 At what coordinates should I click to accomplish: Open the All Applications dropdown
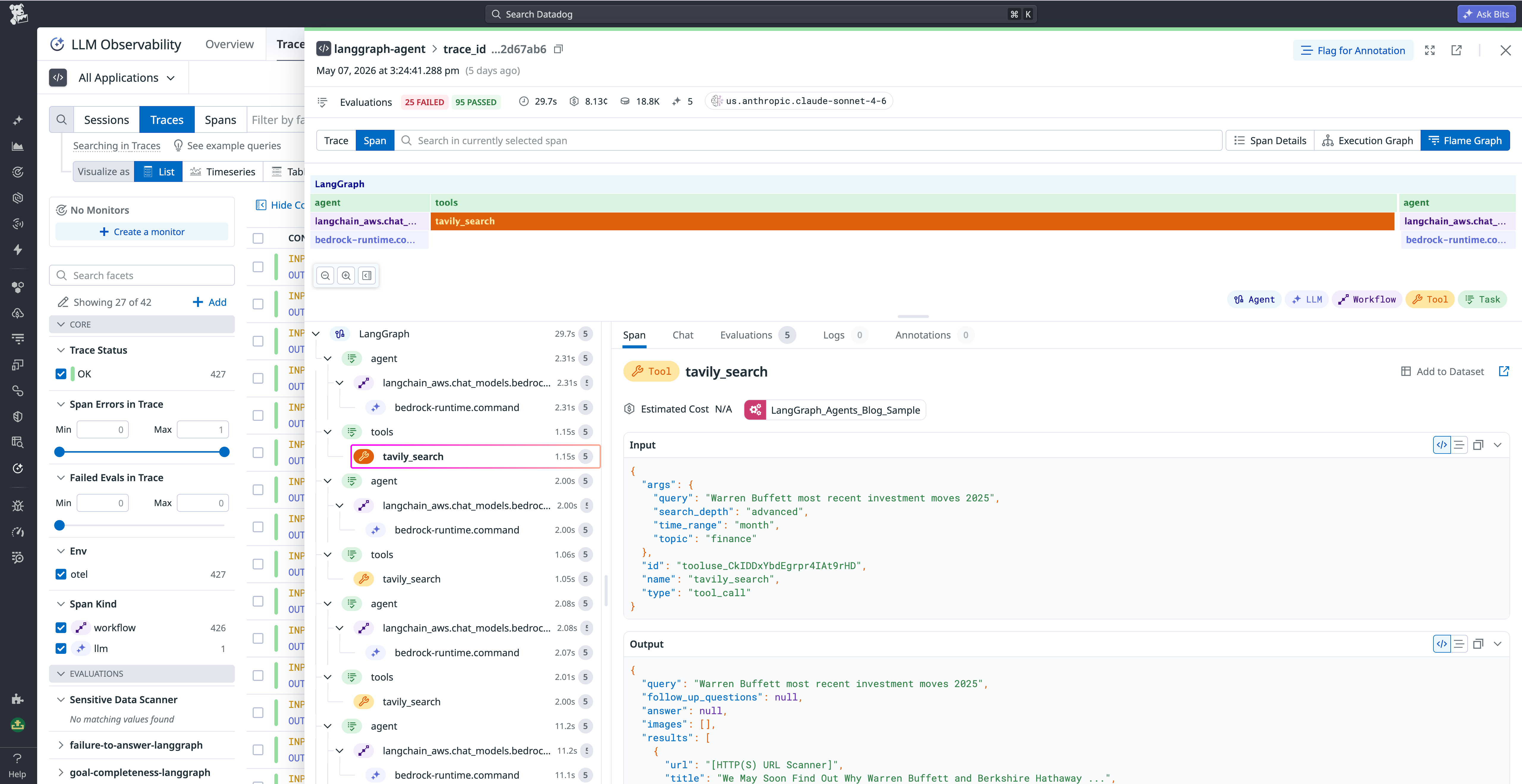coord(126,78)
